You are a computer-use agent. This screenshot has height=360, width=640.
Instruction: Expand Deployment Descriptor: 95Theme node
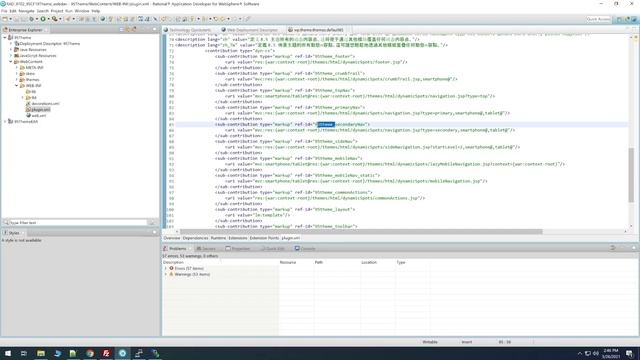pos(11,44)
